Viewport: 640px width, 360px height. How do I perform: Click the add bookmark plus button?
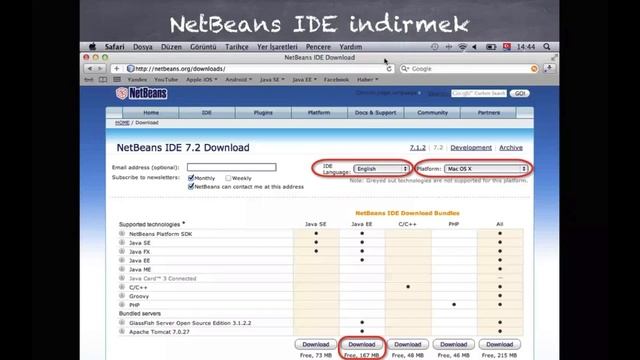(116, 69)
